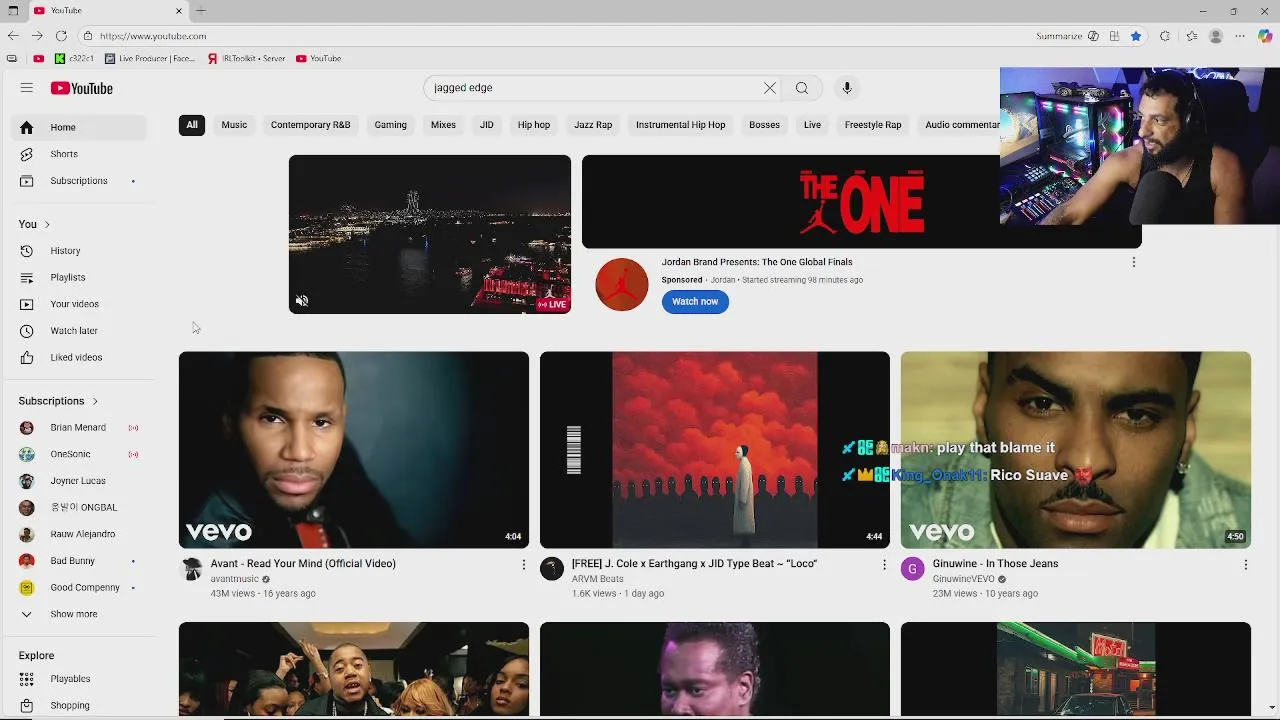1280x720 pixels.
Task: Open the Ginuwine In Those Jeans thumbnail
Action: 1076,450
